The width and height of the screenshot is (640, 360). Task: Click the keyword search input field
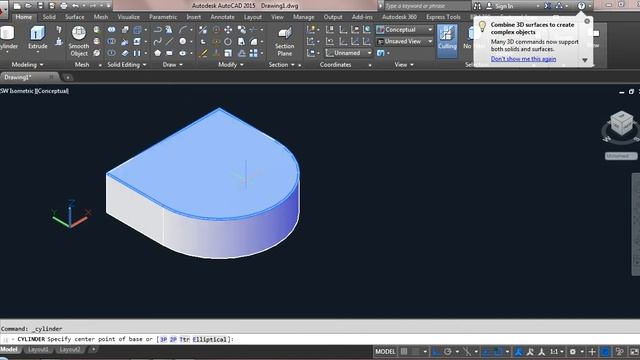(x=427, y=6)
